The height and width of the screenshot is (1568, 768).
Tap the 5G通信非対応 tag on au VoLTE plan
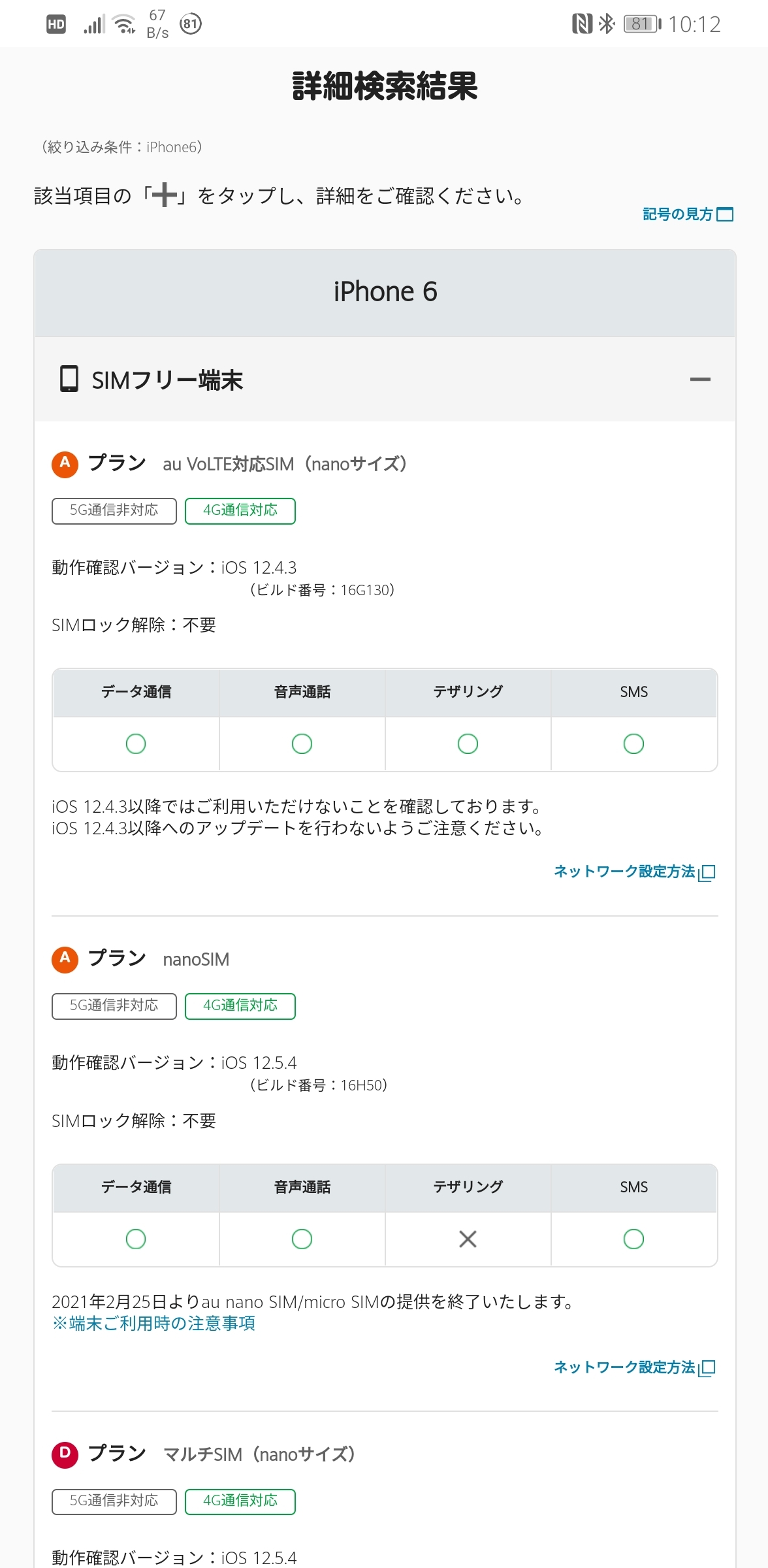[x=114, y=511]
